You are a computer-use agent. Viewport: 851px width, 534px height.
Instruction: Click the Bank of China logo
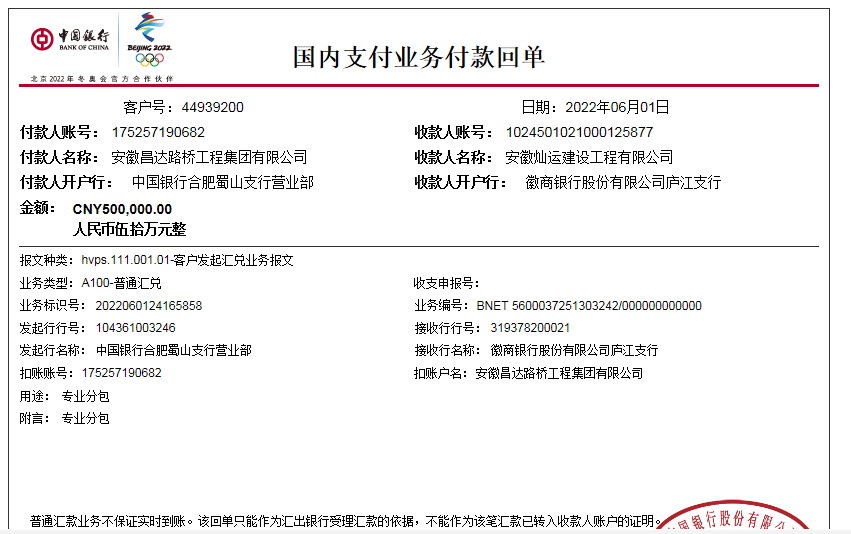(71, 40)
